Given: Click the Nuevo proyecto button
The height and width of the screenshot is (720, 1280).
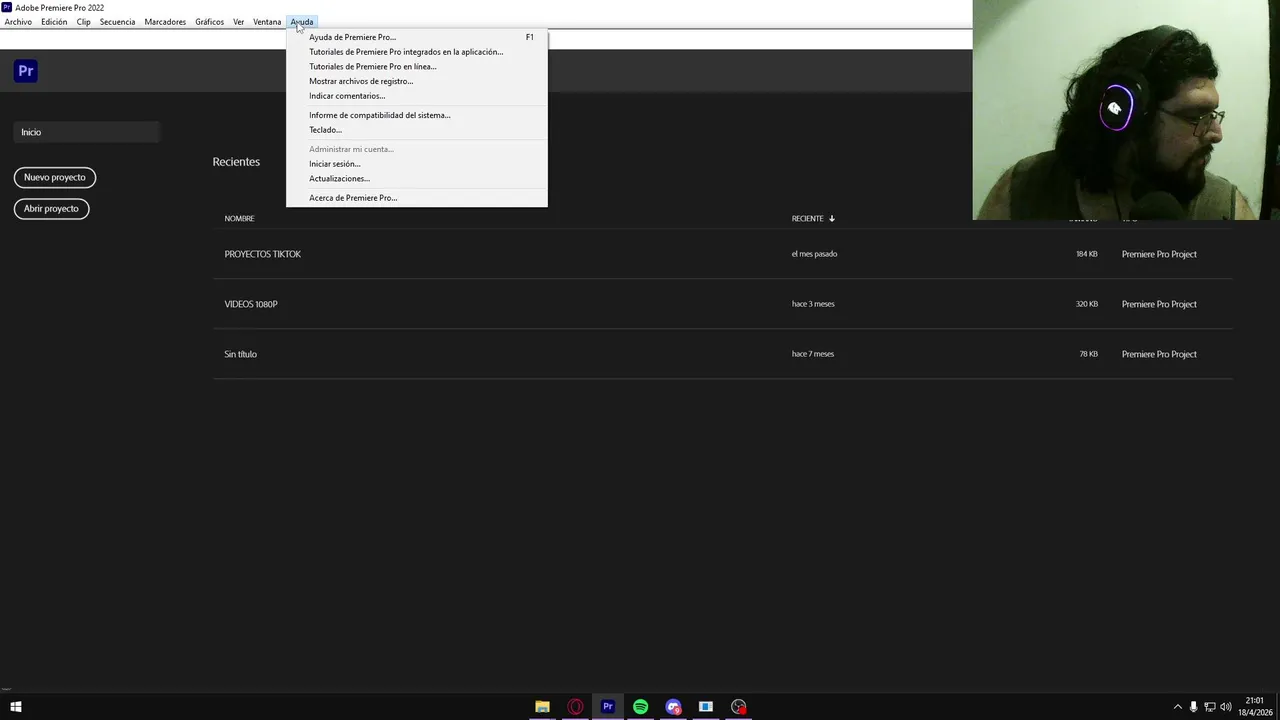Looking at the screenshot, I should [55, 177].
